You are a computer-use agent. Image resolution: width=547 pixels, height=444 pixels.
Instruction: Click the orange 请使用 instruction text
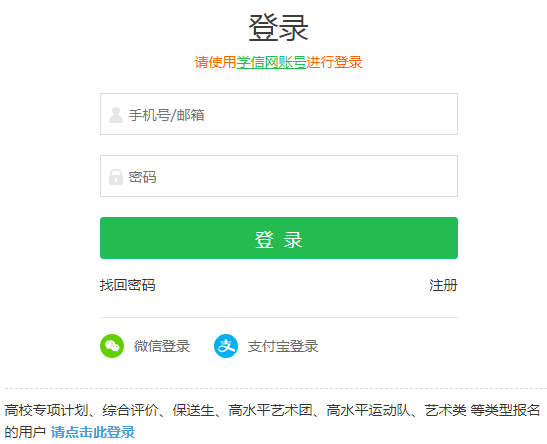[x=216, y=62]
